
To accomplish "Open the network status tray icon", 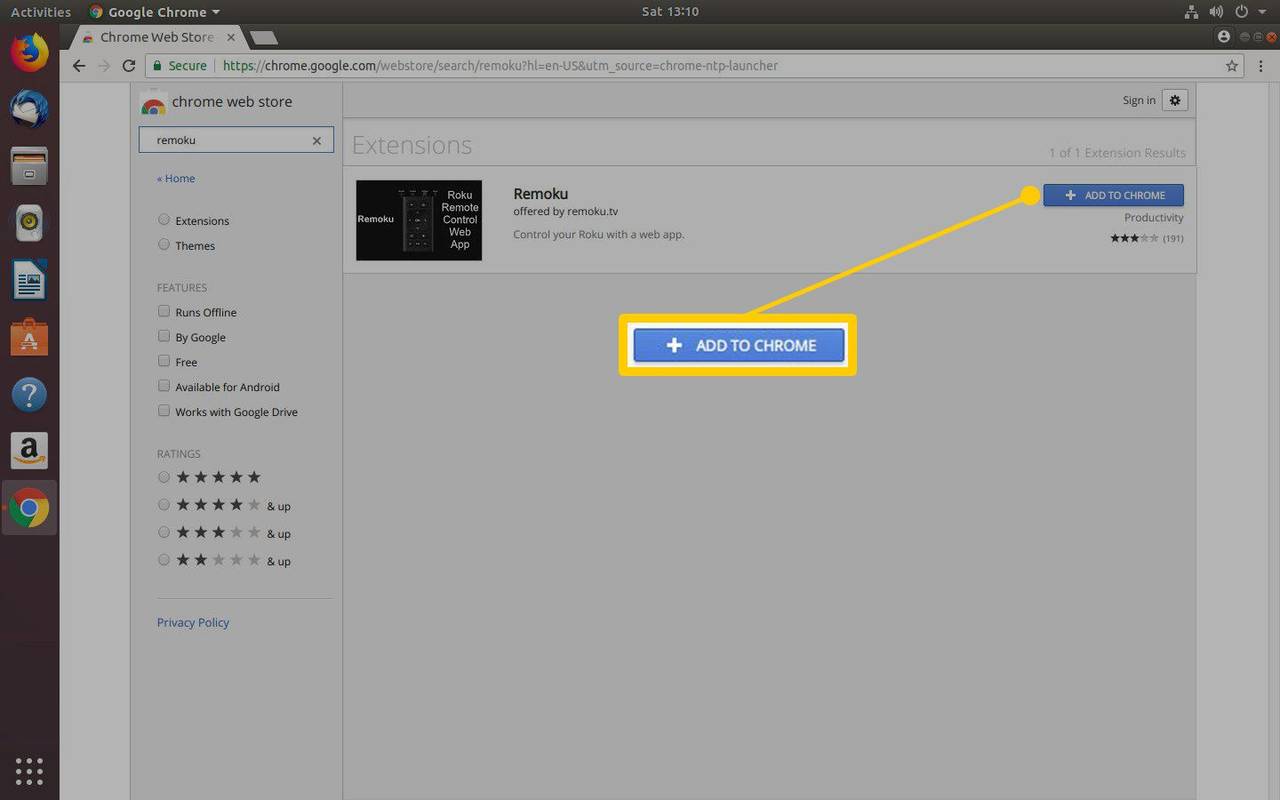I will coord(1191,12).
